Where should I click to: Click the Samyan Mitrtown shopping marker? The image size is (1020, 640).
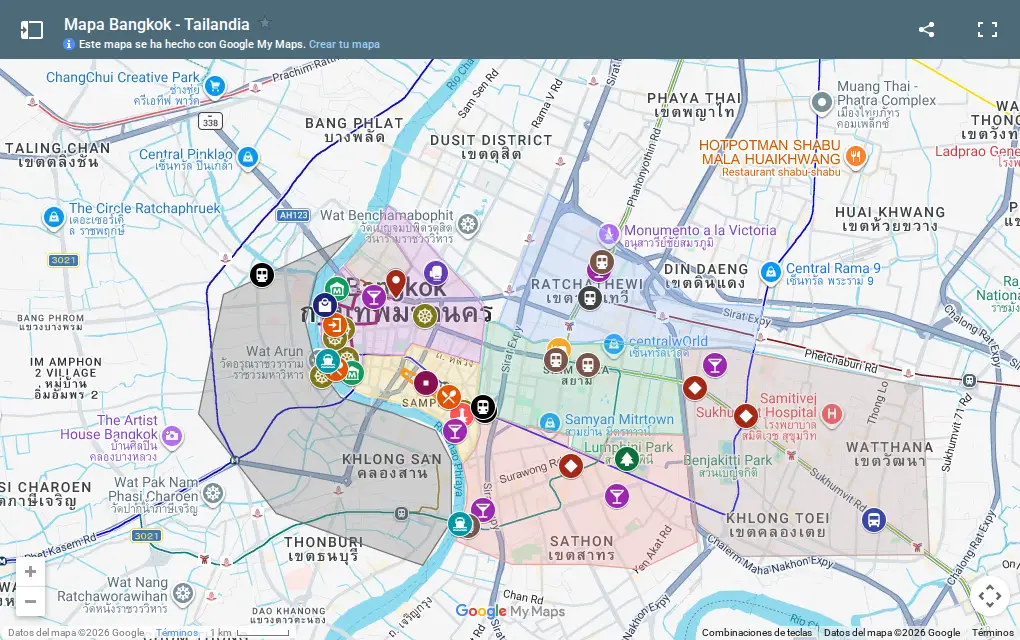550,423
